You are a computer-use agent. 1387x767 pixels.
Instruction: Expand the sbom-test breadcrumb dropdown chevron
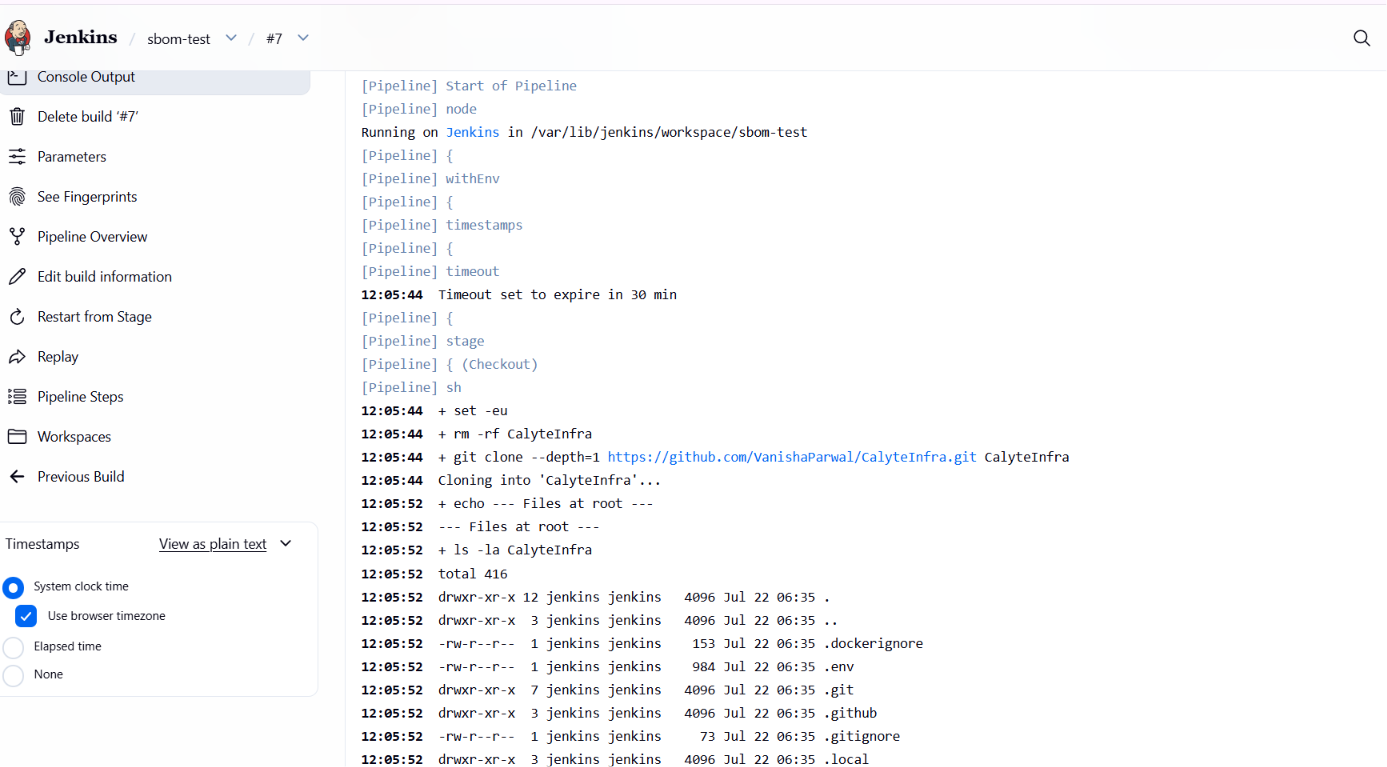[231, 38]
